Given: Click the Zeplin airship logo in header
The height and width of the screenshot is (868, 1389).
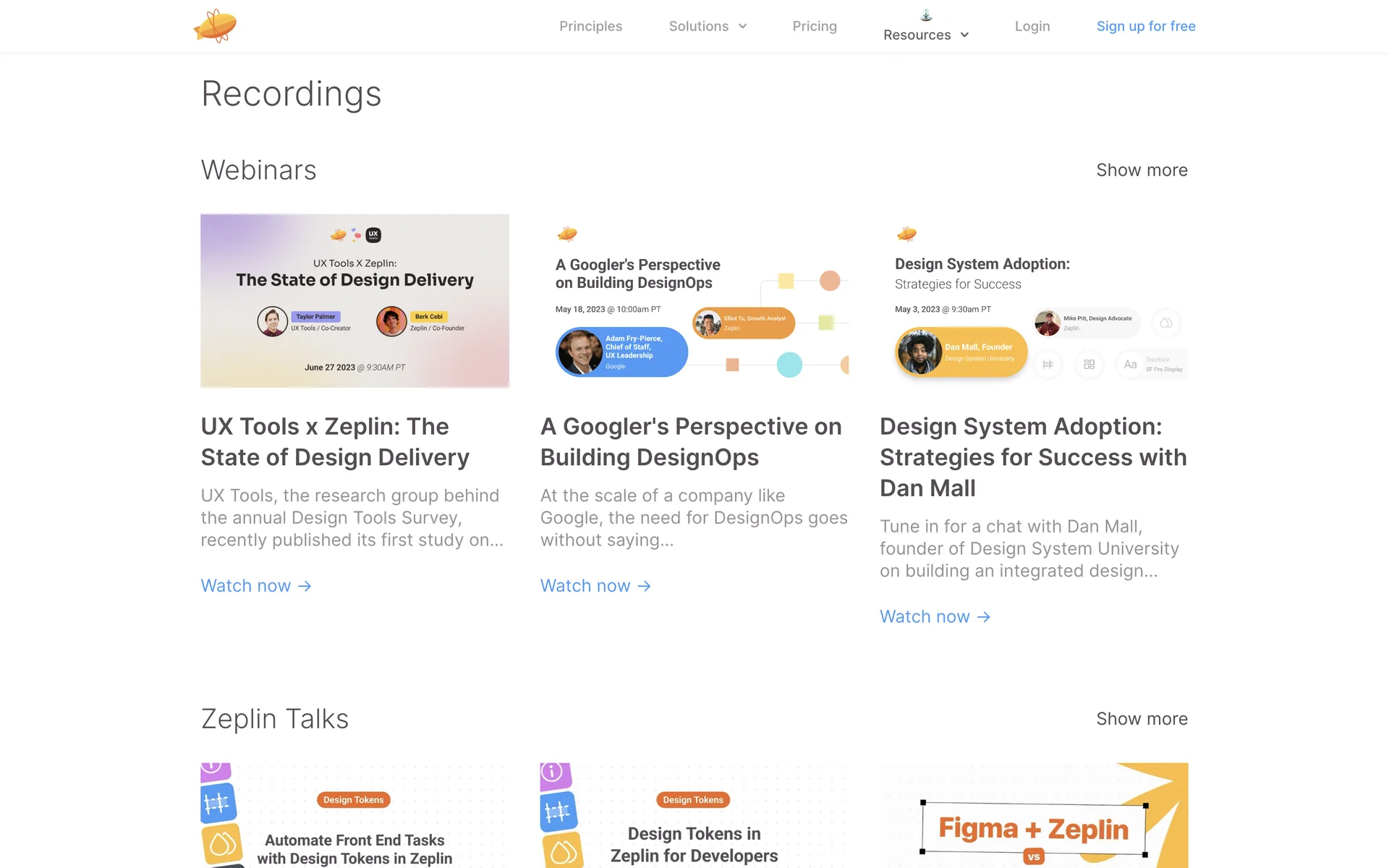Looking at the screenshot, I should (x=215, y=26).
